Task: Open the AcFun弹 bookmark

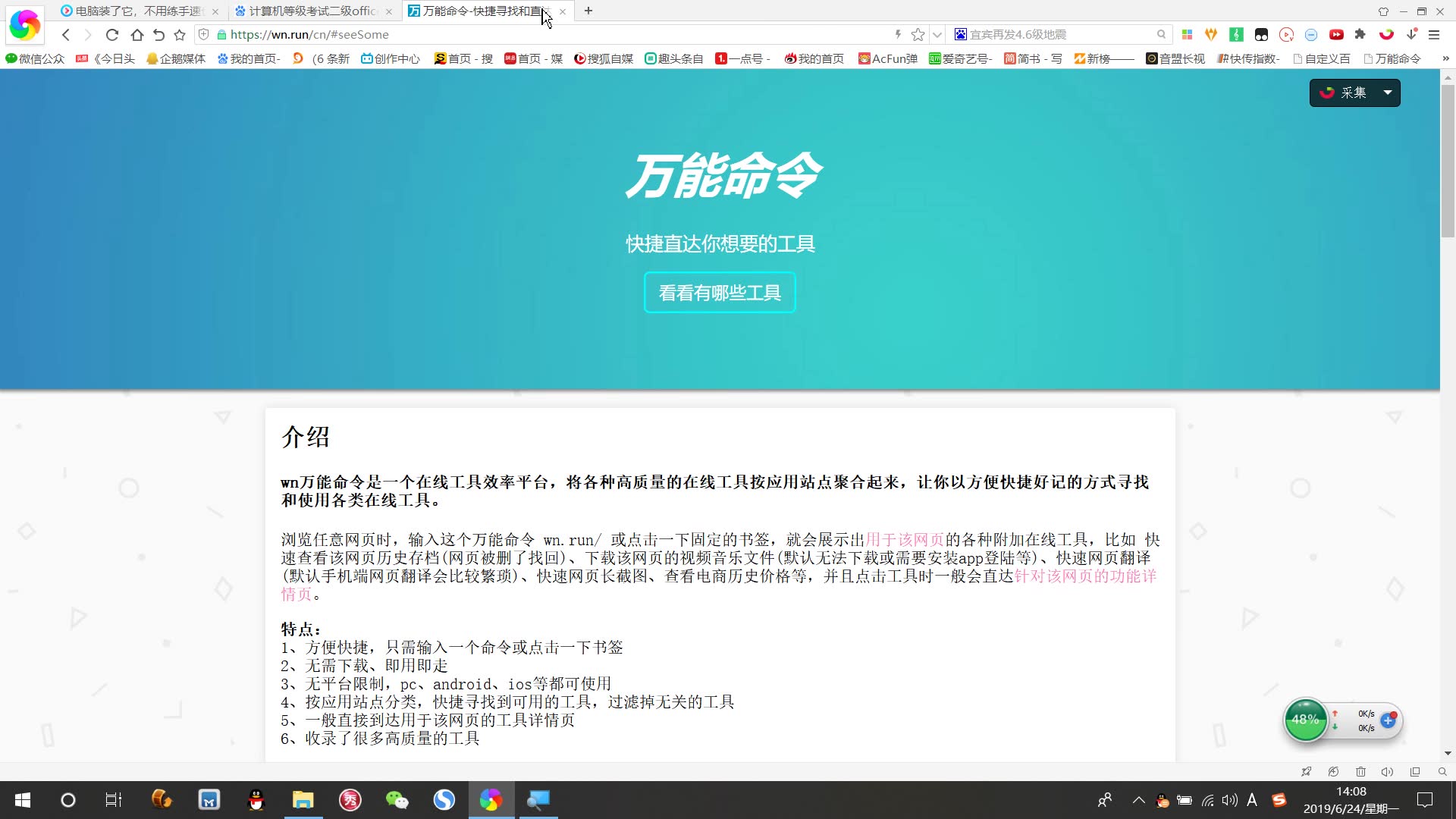Action: pos(887,58)
